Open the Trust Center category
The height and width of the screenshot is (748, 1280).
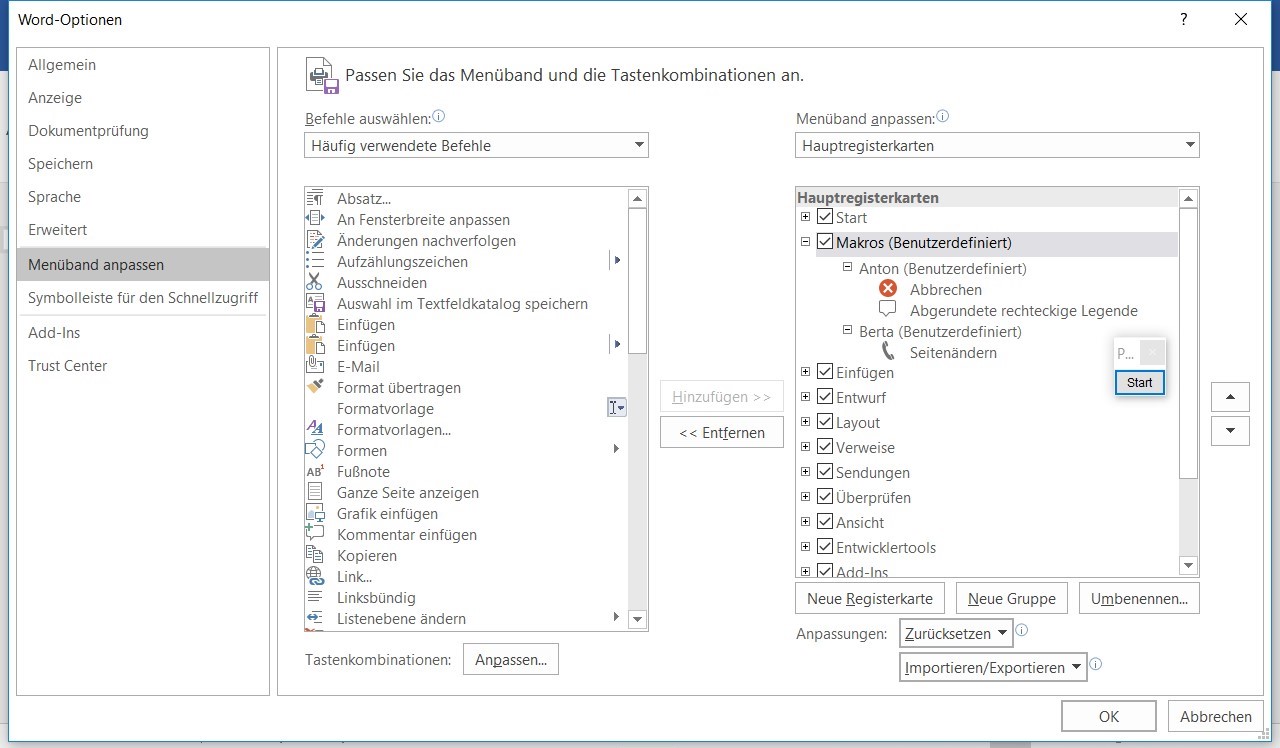(143, 365)
